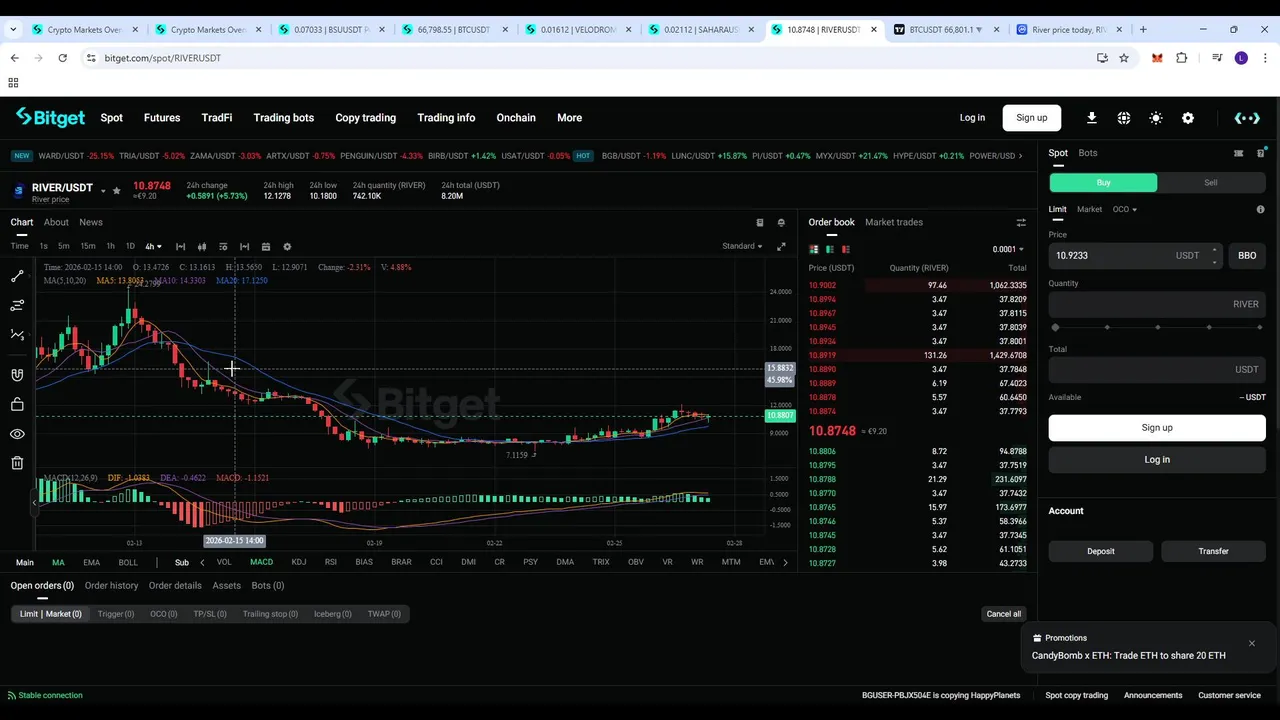1280x720 pixels.
Task: Add RIVER/USDT to favorites star
Action: (x=116, y=190)
